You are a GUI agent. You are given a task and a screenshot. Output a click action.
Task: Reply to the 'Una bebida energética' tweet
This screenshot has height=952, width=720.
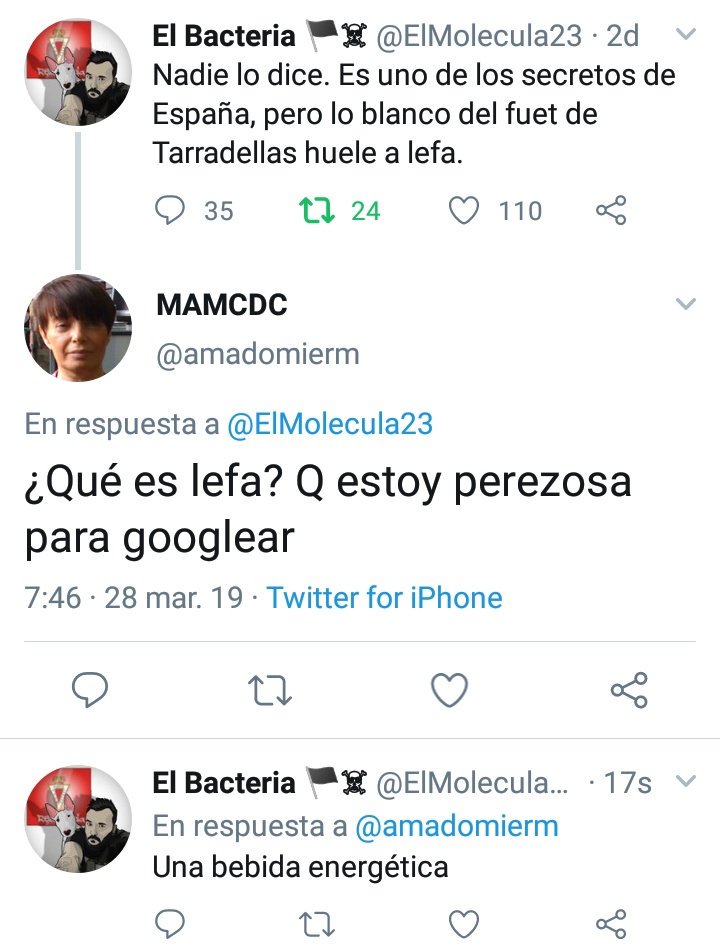[170, 924]
